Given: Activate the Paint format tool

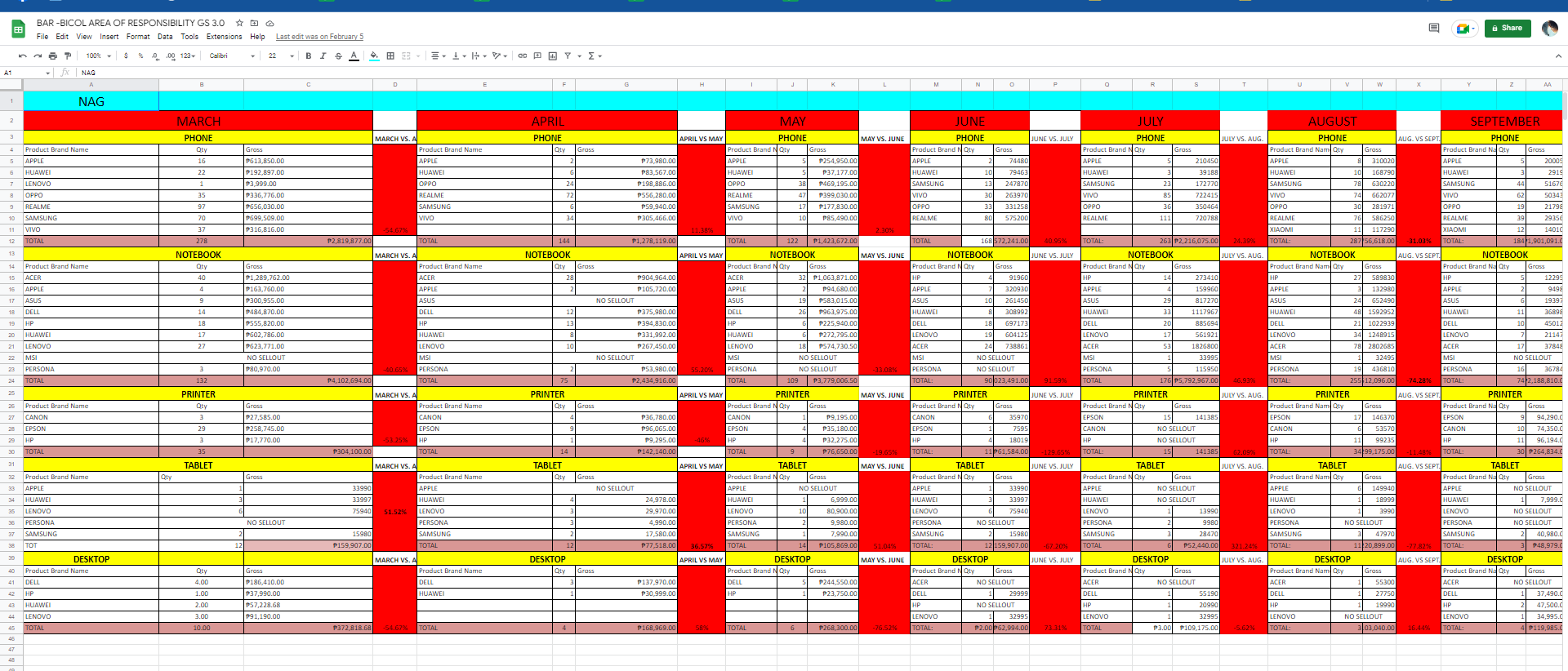Looking at the screenshot, I should click(68, 56).
